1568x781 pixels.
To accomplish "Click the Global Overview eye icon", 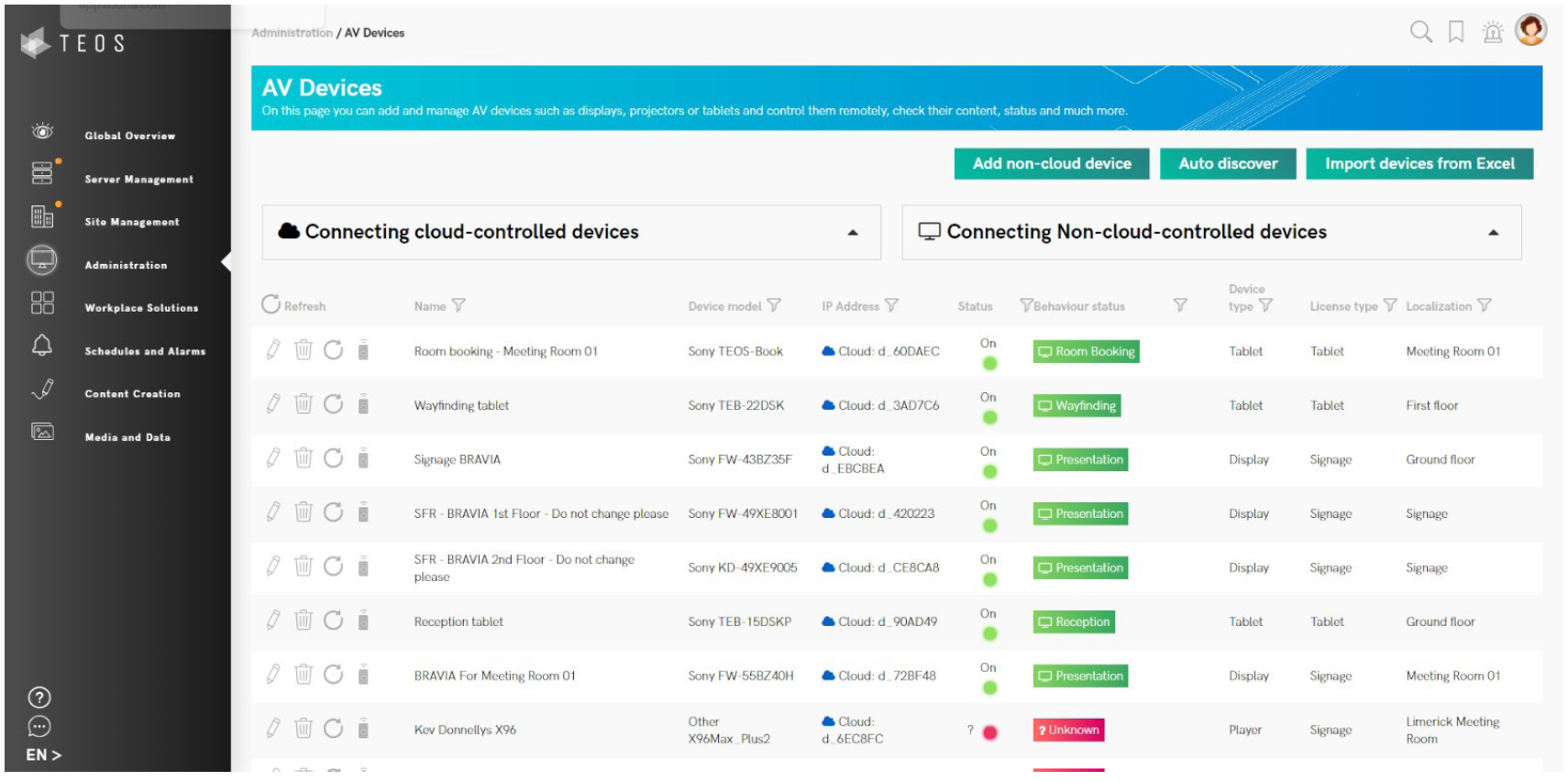I will tap(42, 132).
